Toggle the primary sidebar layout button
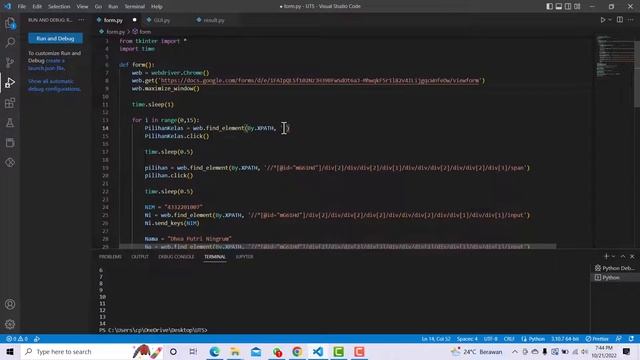 point(549,6)
